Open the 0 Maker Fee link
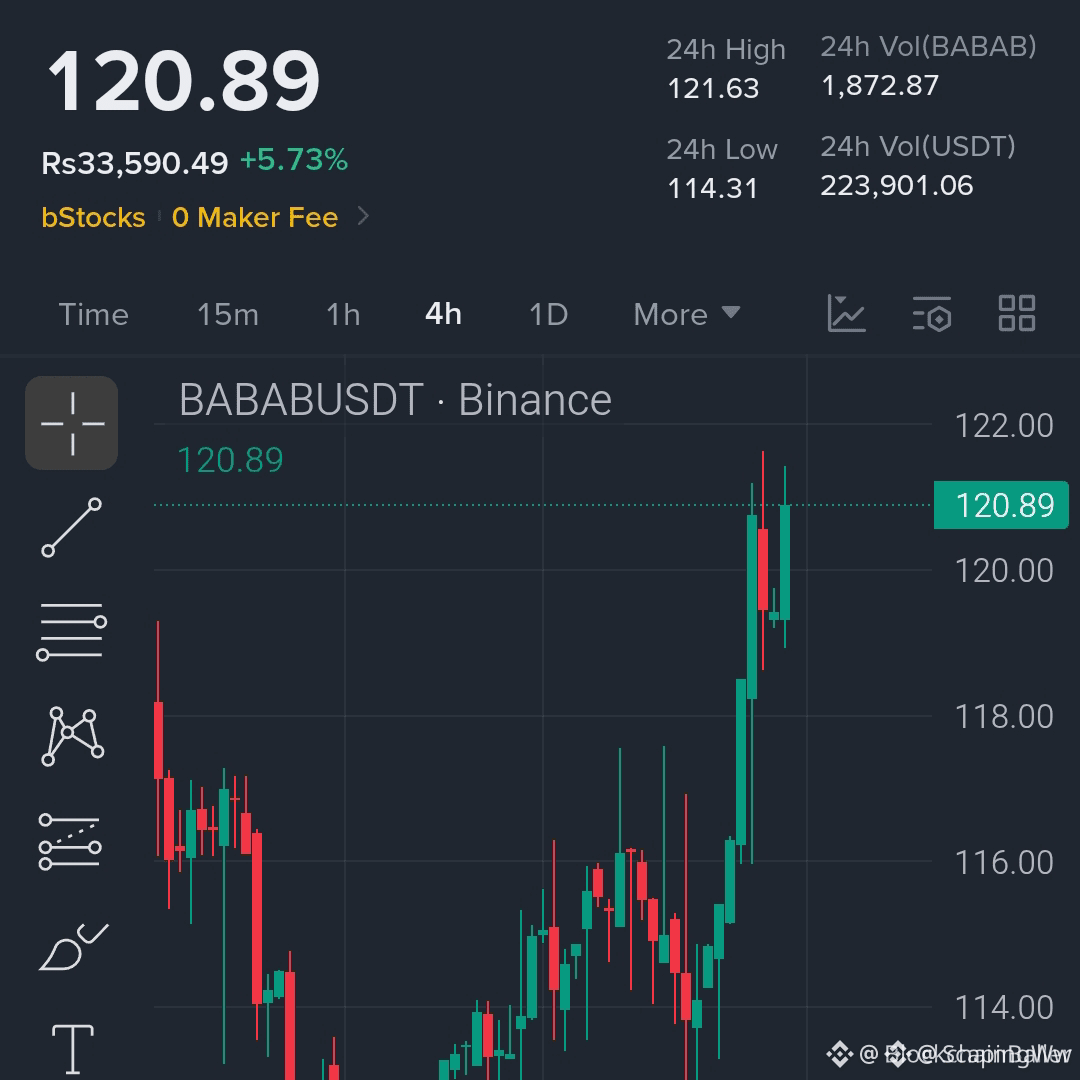 (x=255, y=218)
